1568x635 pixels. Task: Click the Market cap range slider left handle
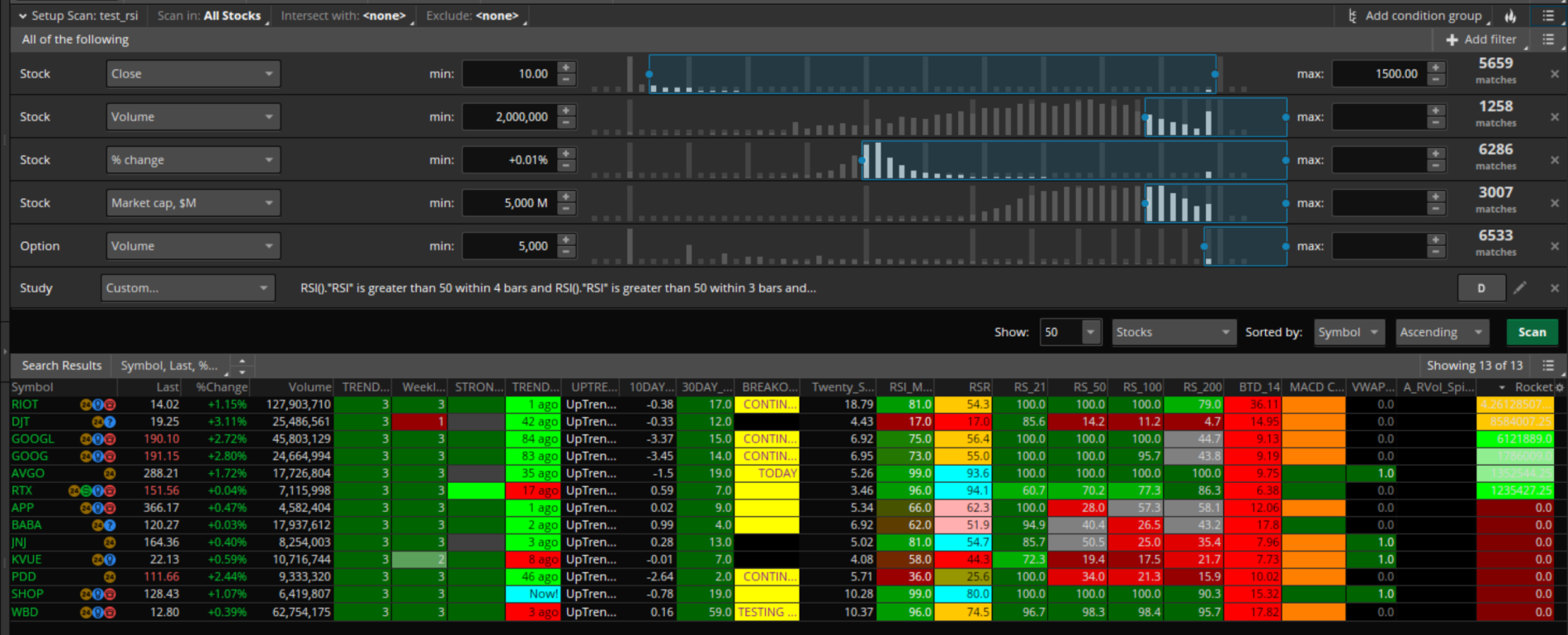(x=1145, y=203)
